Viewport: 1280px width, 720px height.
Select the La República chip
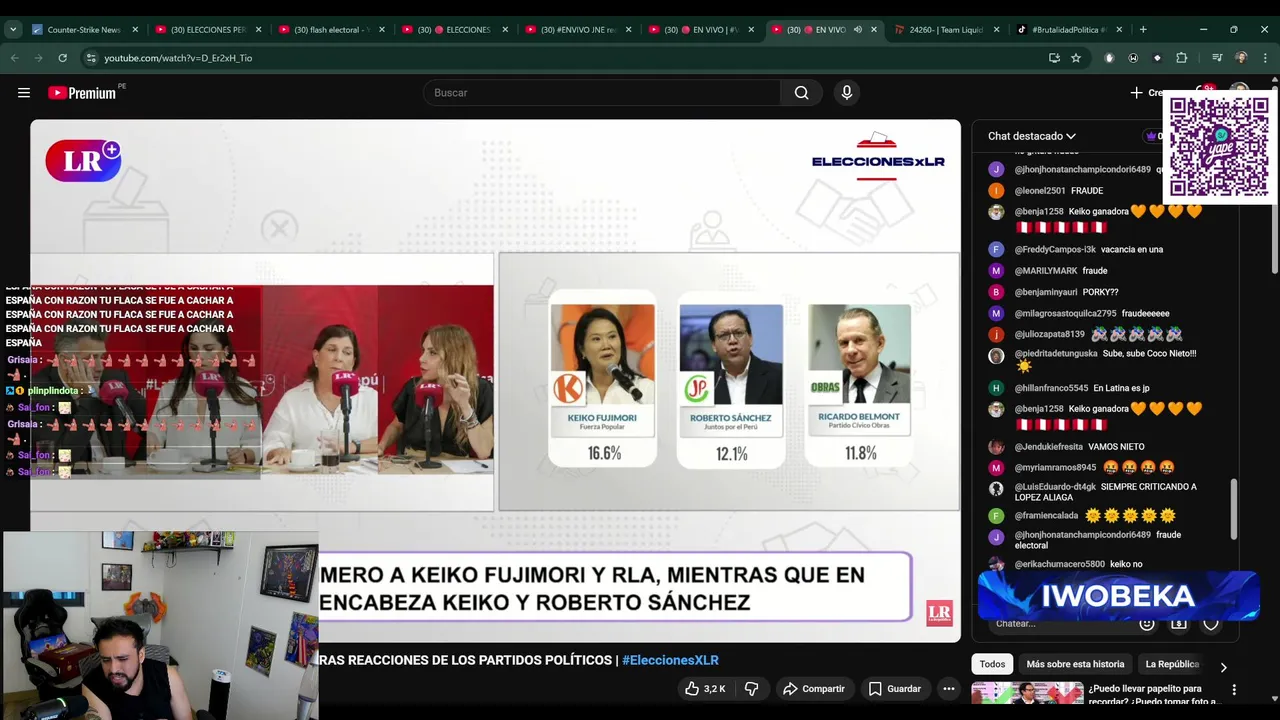pos(1172,664)
